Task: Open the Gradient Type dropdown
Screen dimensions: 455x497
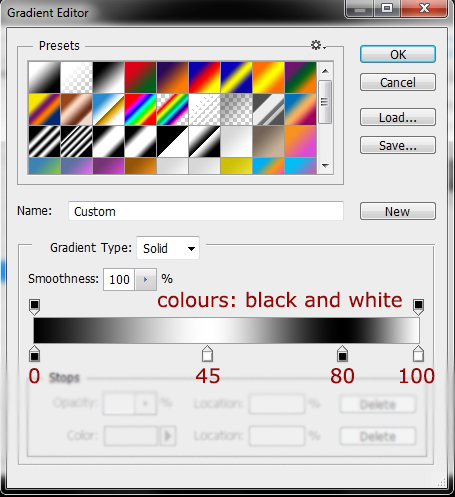Action: pos(168,248)
